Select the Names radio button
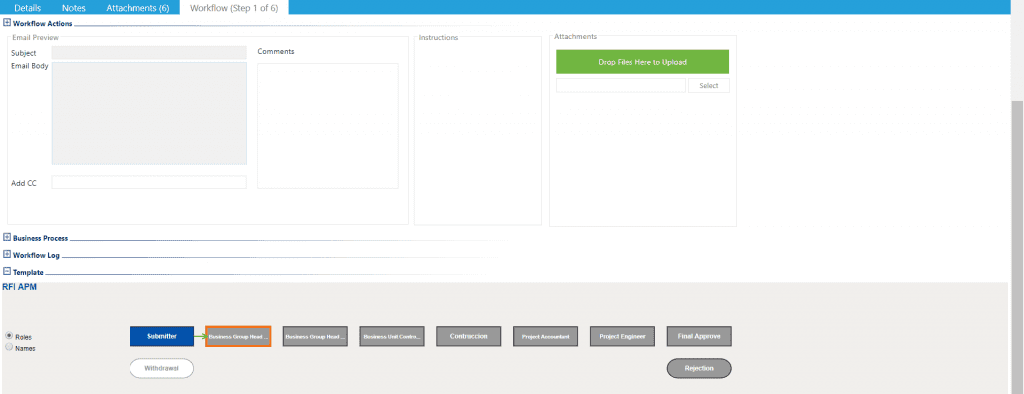 (9, 348)
